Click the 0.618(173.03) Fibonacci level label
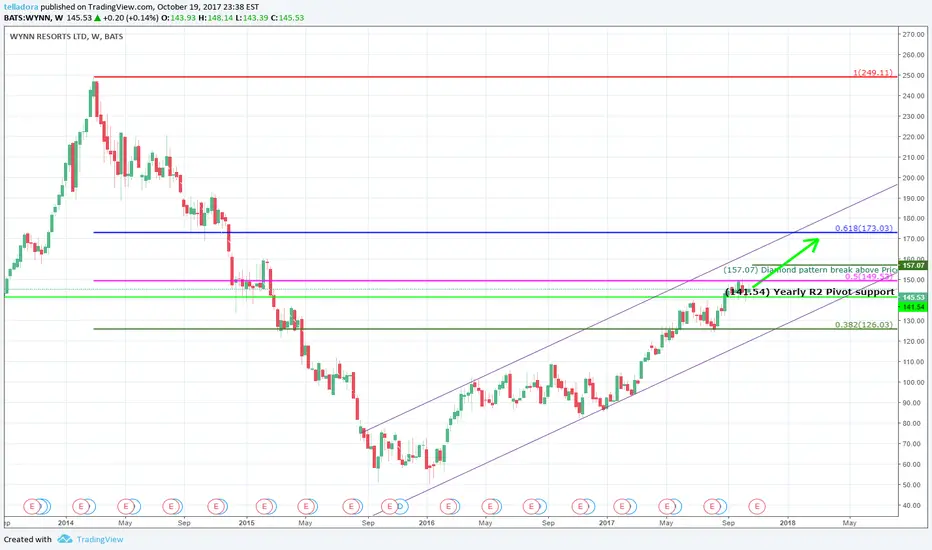The height and width of the screenshot is (550, 932). coord(864,228)
